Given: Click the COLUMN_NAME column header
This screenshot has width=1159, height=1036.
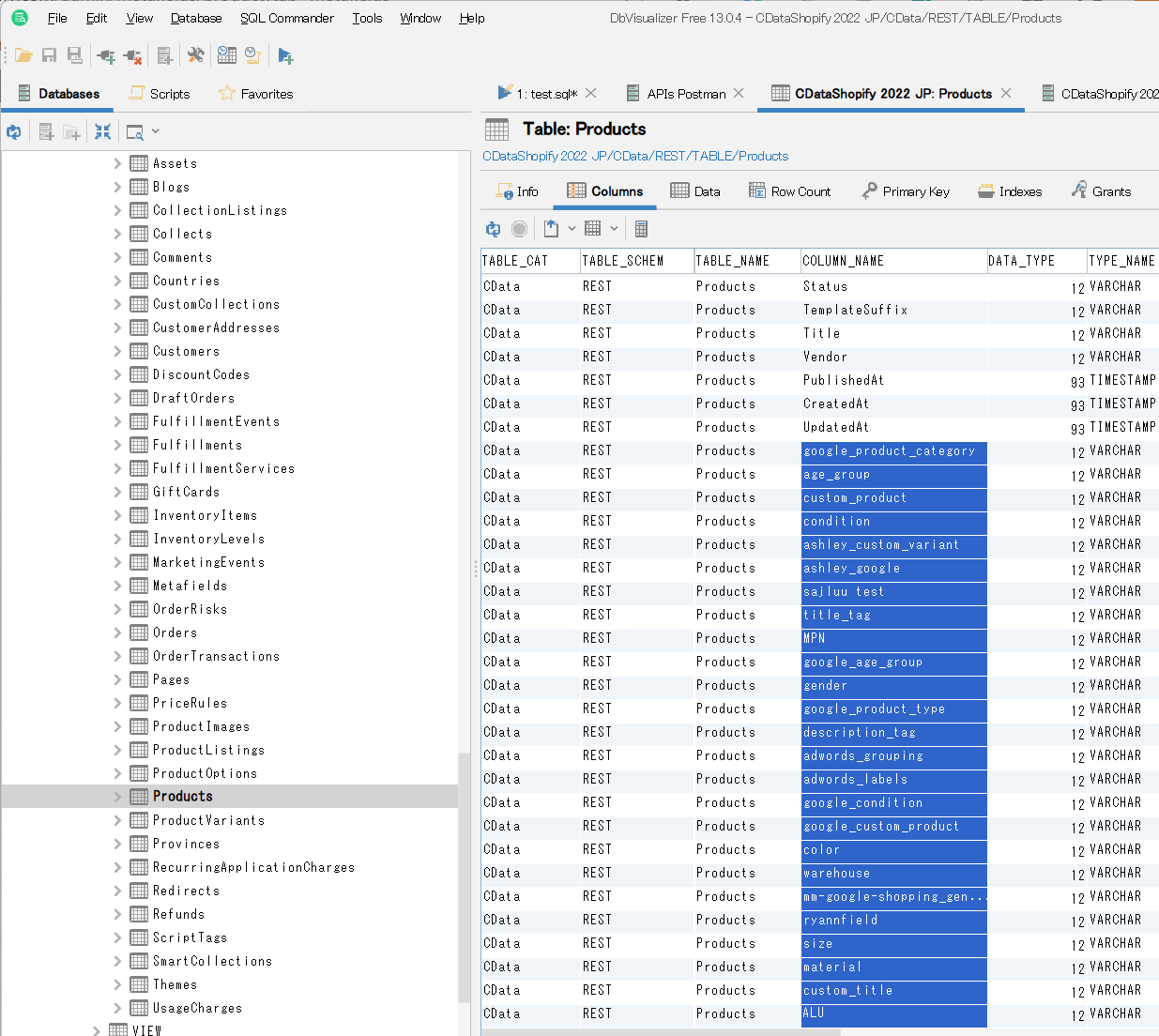Looking at the screenshot, I should (x=843, y=261).
